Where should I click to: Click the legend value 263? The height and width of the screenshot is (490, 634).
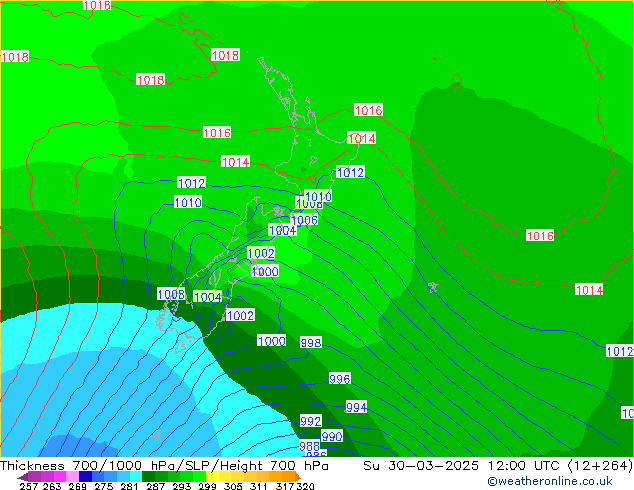(x=52, y=486)
